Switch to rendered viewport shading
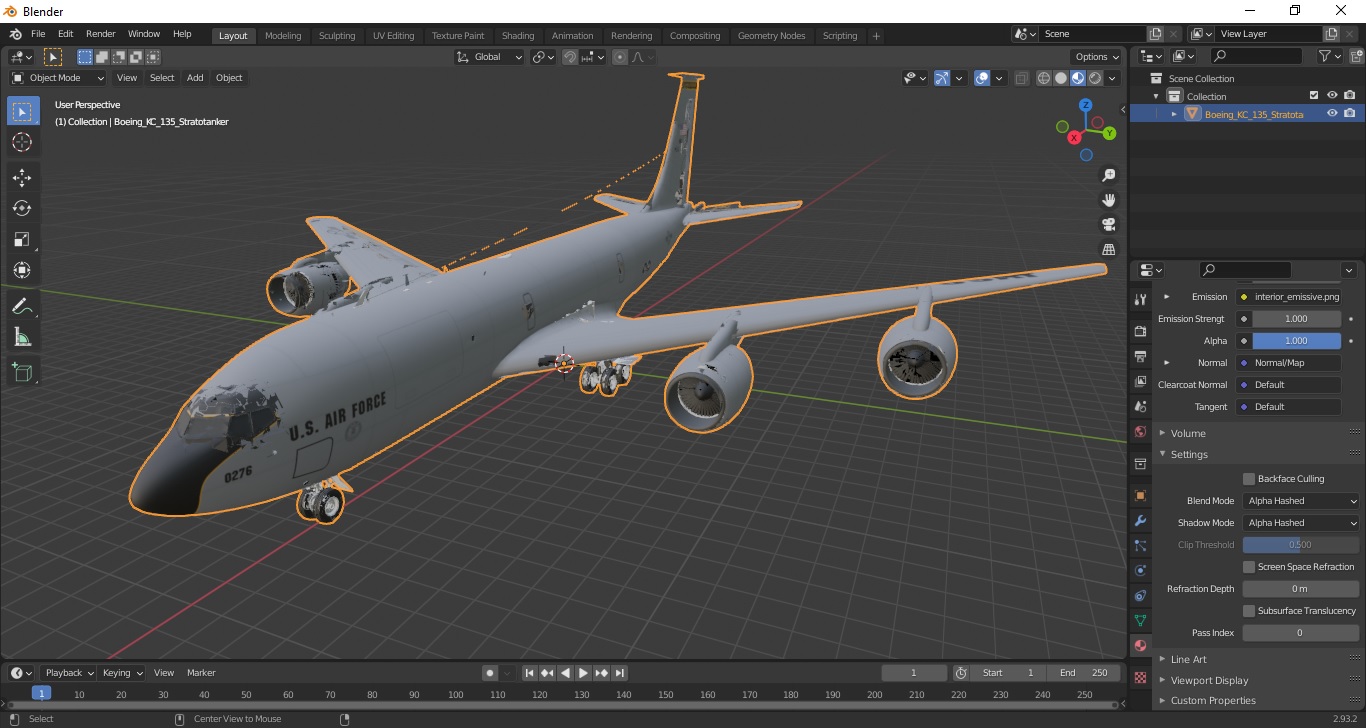 [x=1095, y=78]
